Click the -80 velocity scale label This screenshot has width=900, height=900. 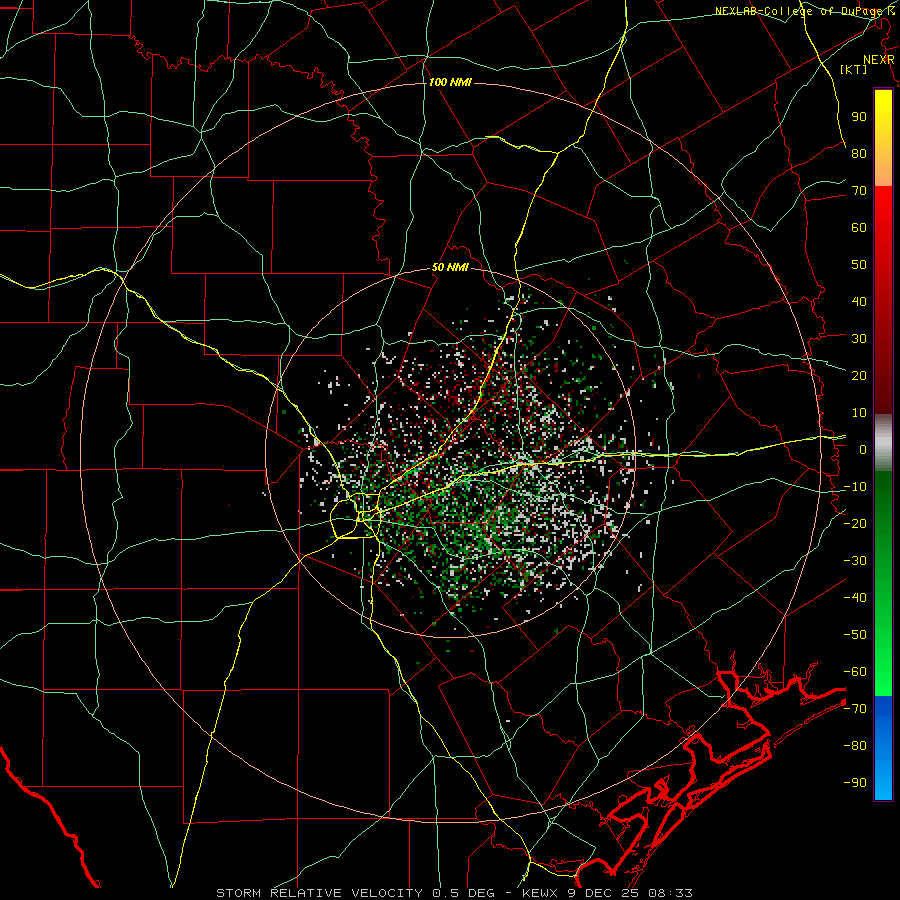(855, 746)
